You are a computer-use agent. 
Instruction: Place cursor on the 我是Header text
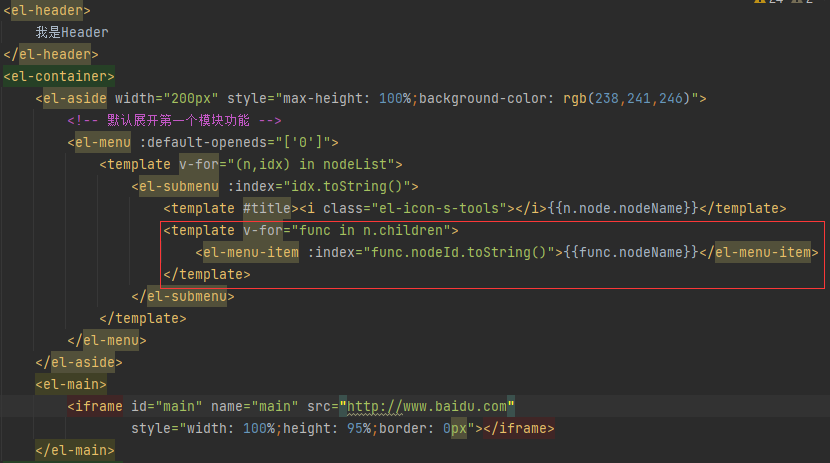click(71, 32)
